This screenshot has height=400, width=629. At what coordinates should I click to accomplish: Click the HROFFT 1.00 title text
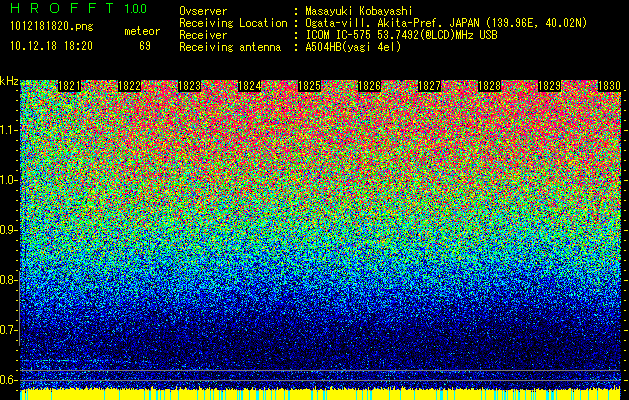click(x=79, y=8)
